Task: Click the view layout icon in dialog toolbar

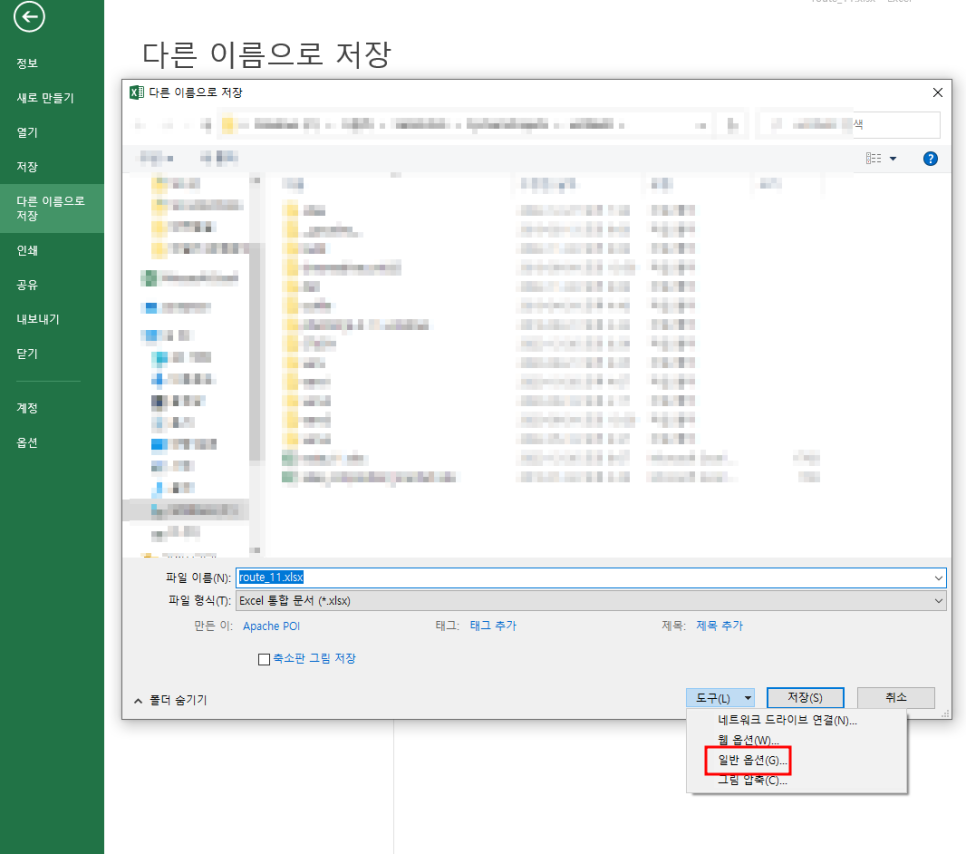Action: tap(873, 158)
